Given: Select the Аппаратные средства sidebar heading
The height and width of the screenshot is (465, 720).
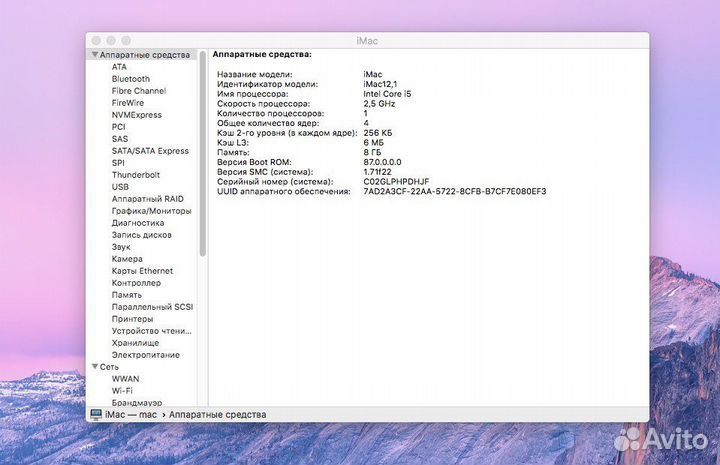Looking at the screenshot, I should pos(145,55).
